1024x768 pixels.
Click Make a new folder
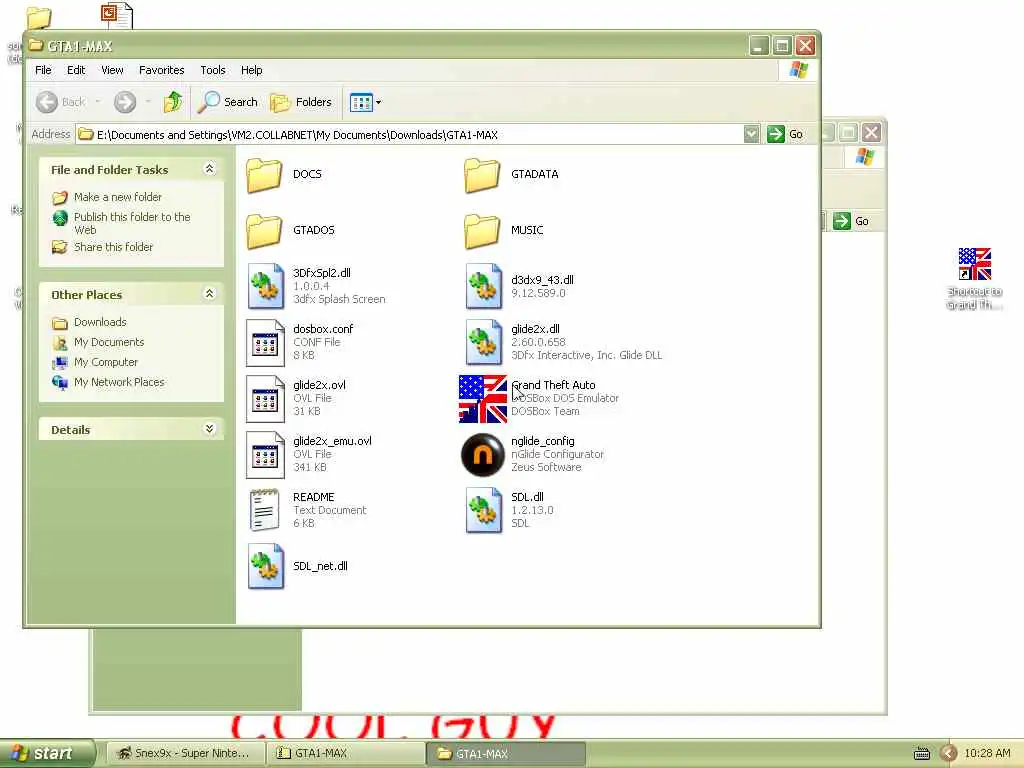pos(118,197)
